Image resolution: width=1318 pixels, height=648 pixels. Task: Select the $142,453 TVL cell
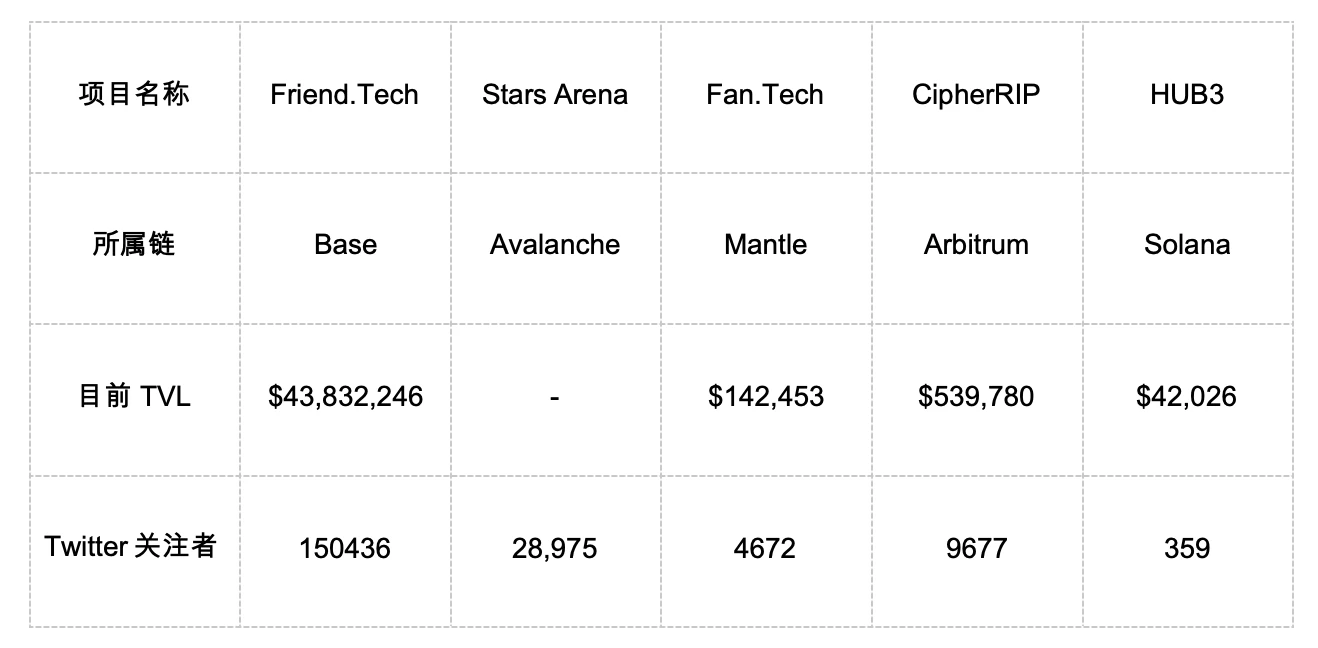(766, 397)
